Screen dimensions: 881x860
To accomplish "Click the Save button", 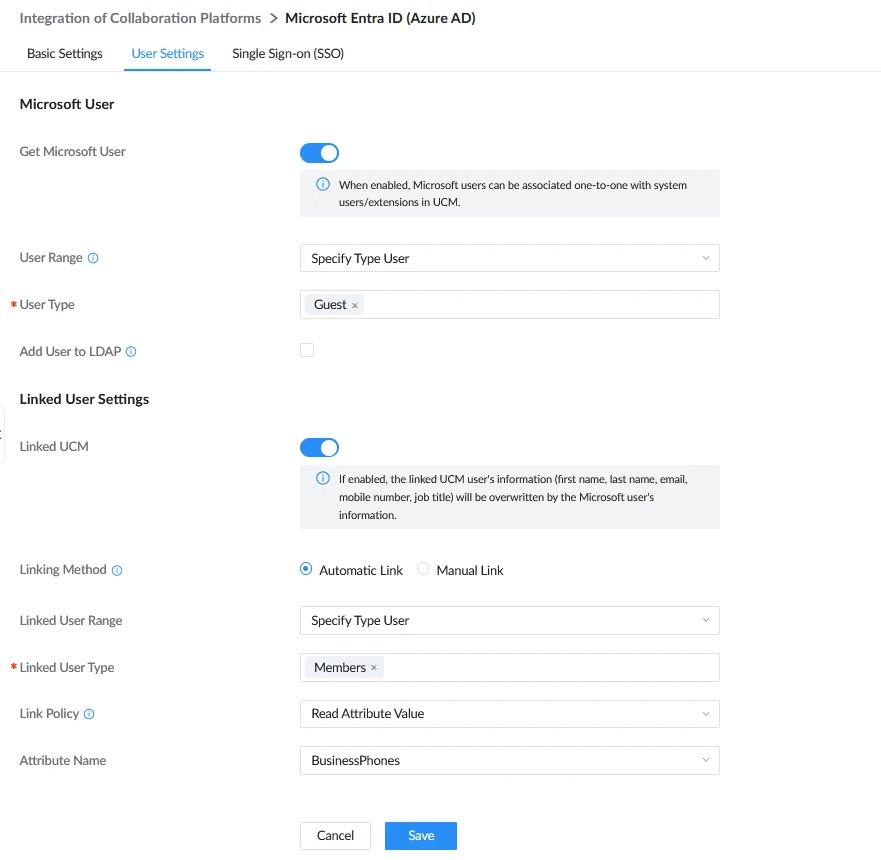I will tap(421, 836).
